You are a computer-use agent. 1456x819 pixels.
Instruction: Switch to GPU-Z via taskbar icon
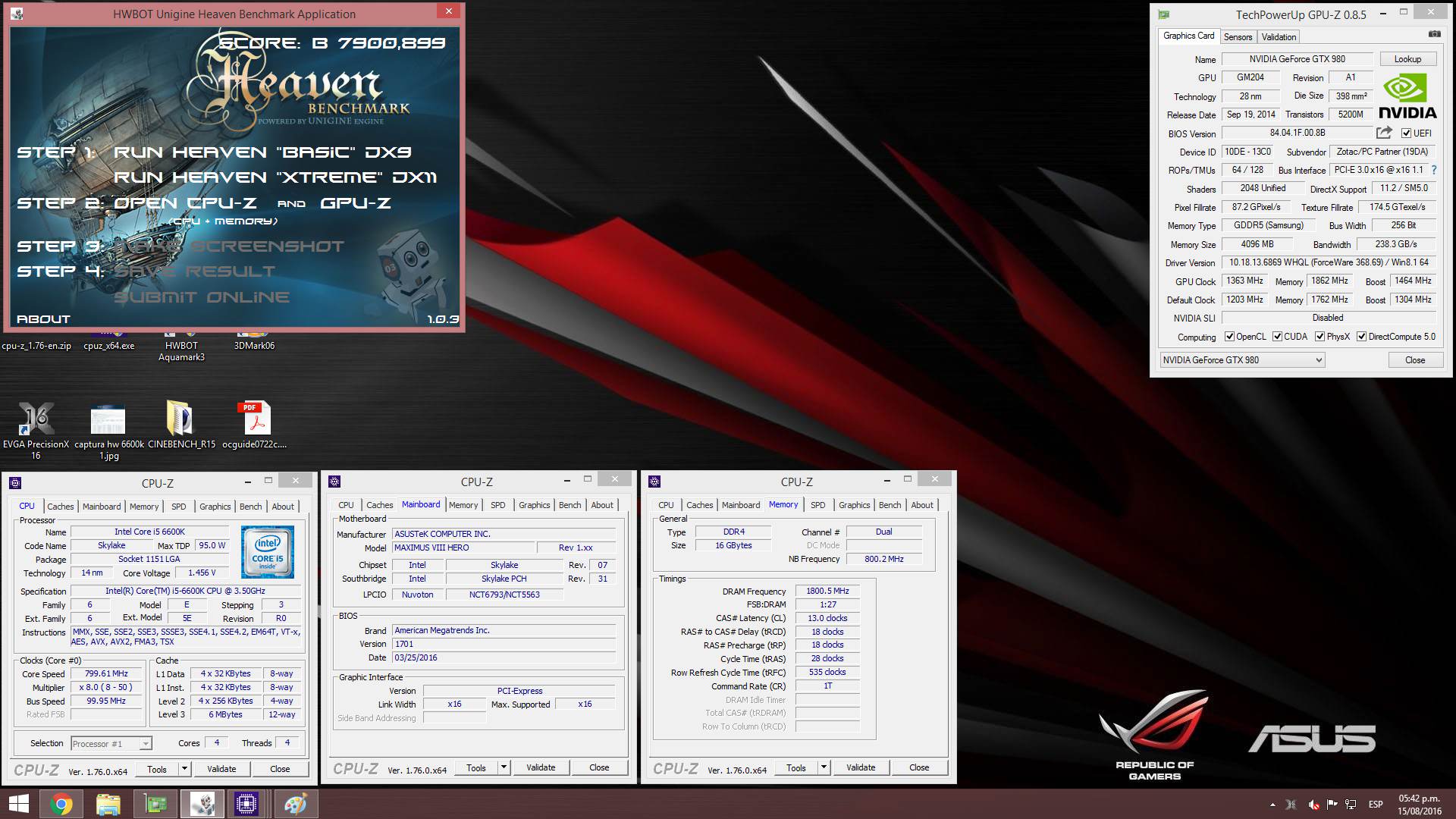point(155,804)
